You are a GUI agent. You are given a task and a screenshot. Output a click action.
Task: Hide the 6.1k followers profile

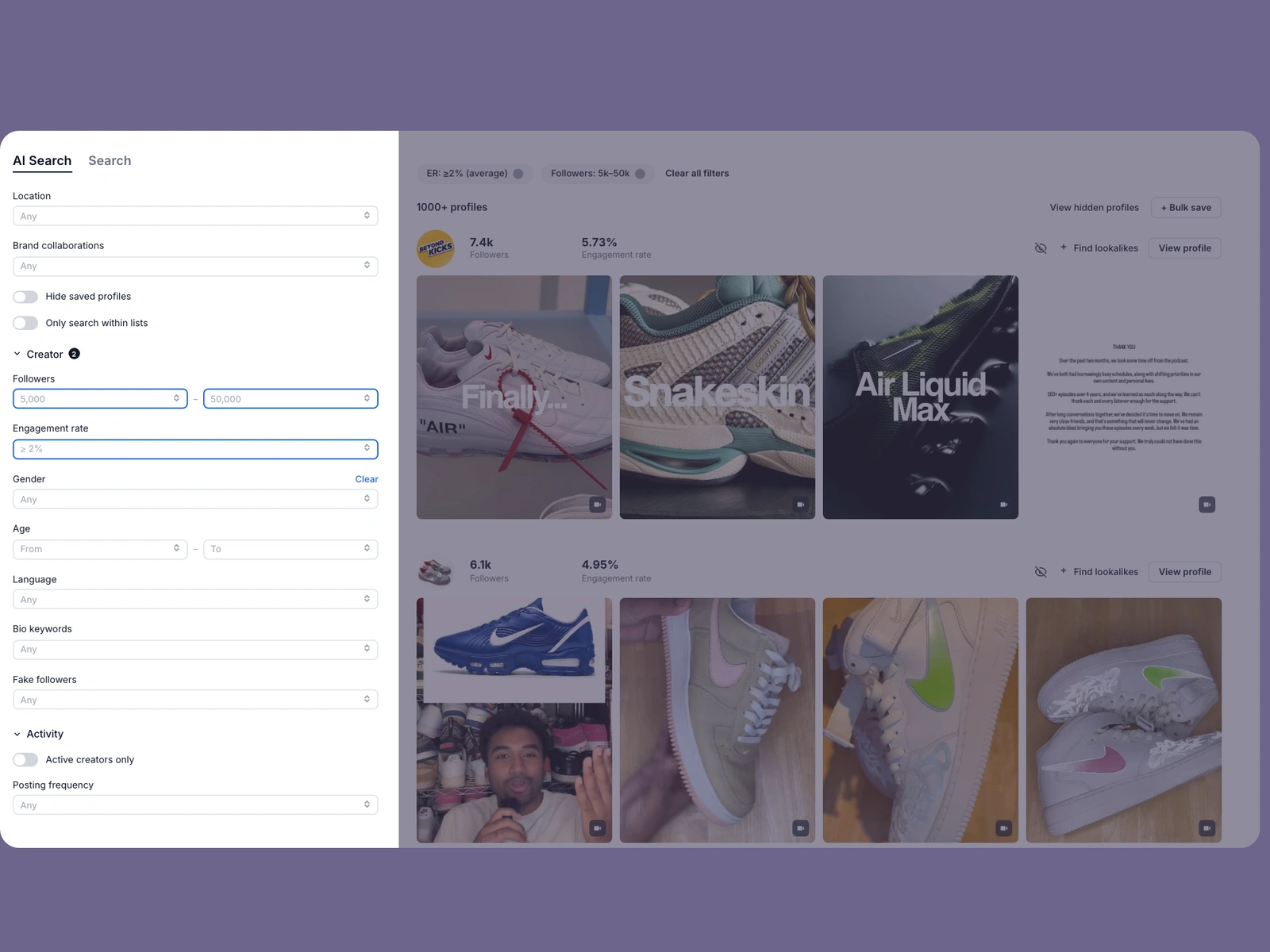click(1041, 572)
